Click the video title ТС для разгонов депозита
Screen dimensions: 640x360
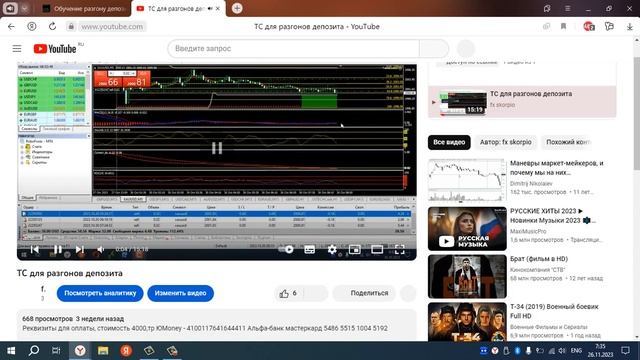click(x=70, y=273)
